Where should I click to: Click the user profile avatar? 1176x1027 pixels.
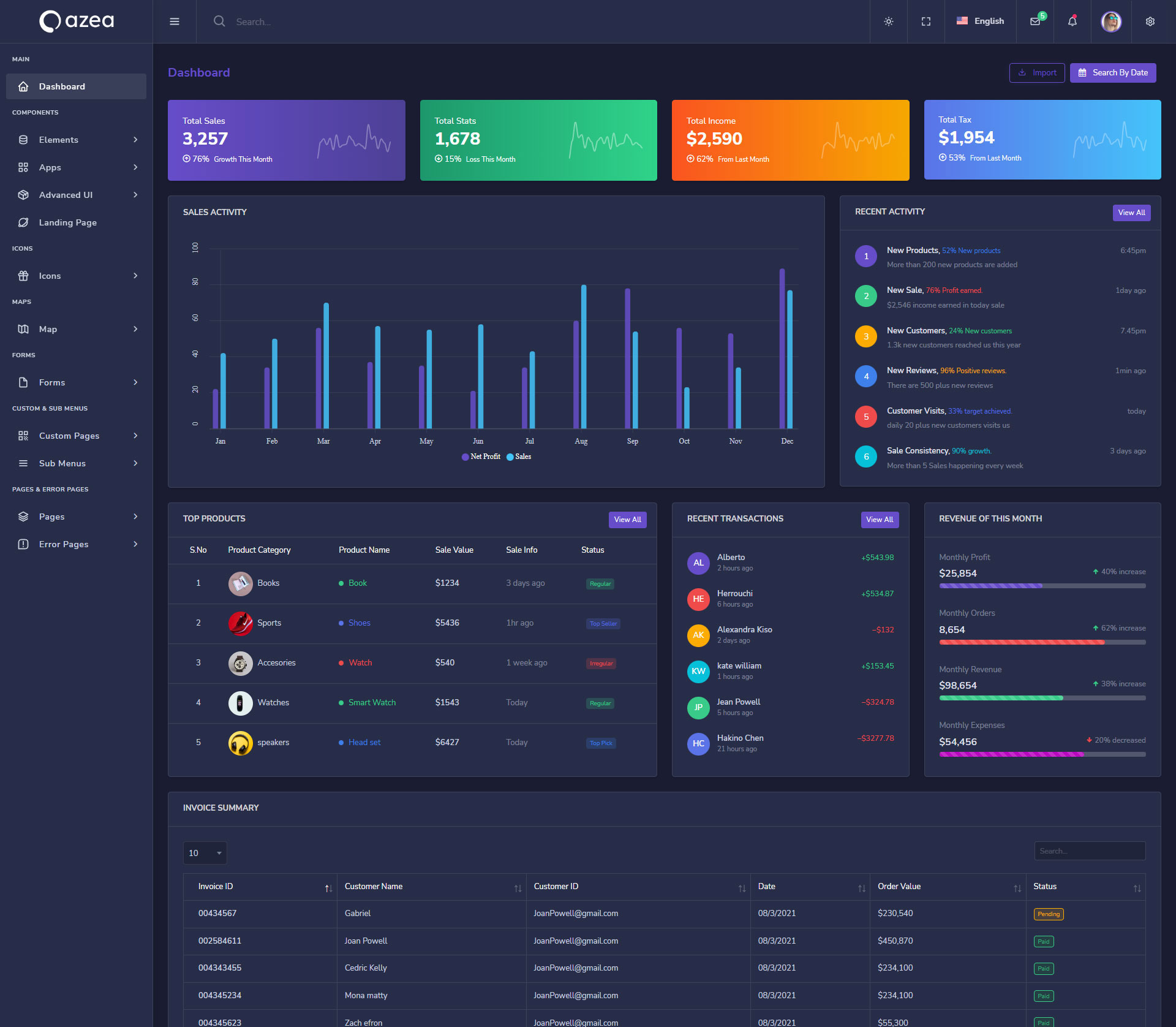(x=1110, y=21)
